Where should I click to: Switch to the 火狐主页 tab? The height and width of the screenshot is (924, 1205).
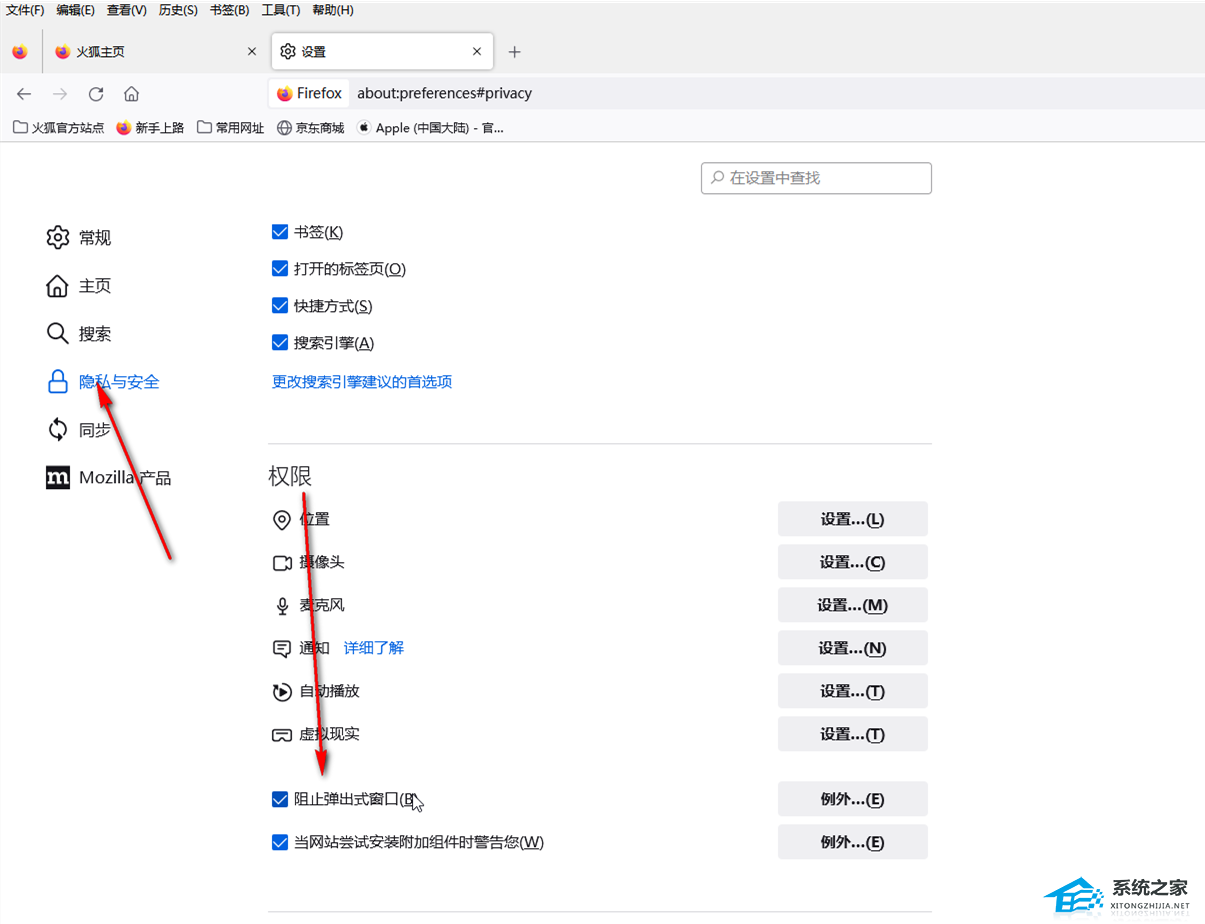(155, 52)
